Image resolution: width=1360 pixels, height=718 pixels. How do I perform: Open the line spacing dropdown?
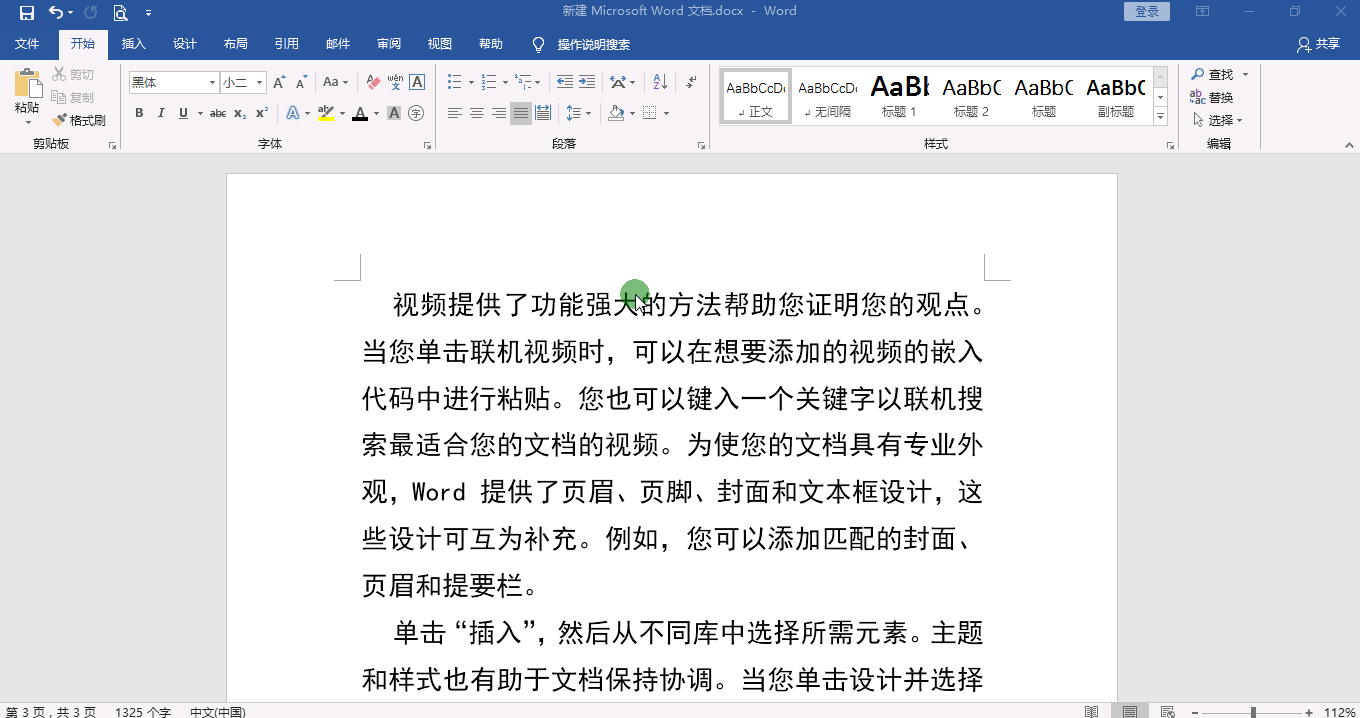coord(577,113)
